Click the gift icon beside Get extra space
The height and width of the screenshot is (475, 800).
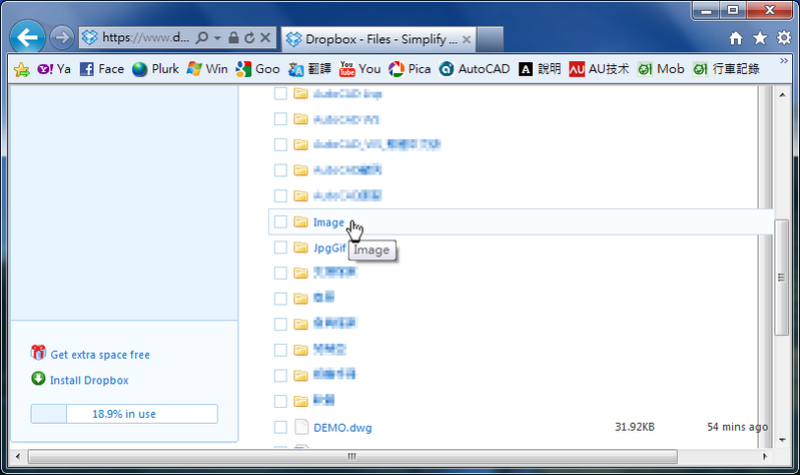click(38, 352)
